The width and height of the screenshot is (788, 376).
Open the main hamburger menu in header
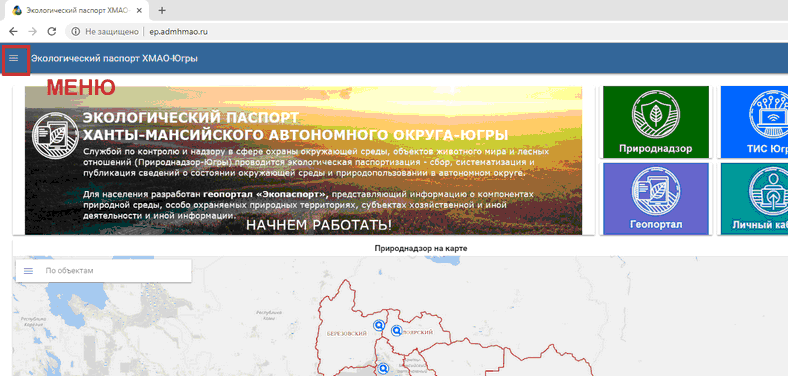[x=14, y=58]
